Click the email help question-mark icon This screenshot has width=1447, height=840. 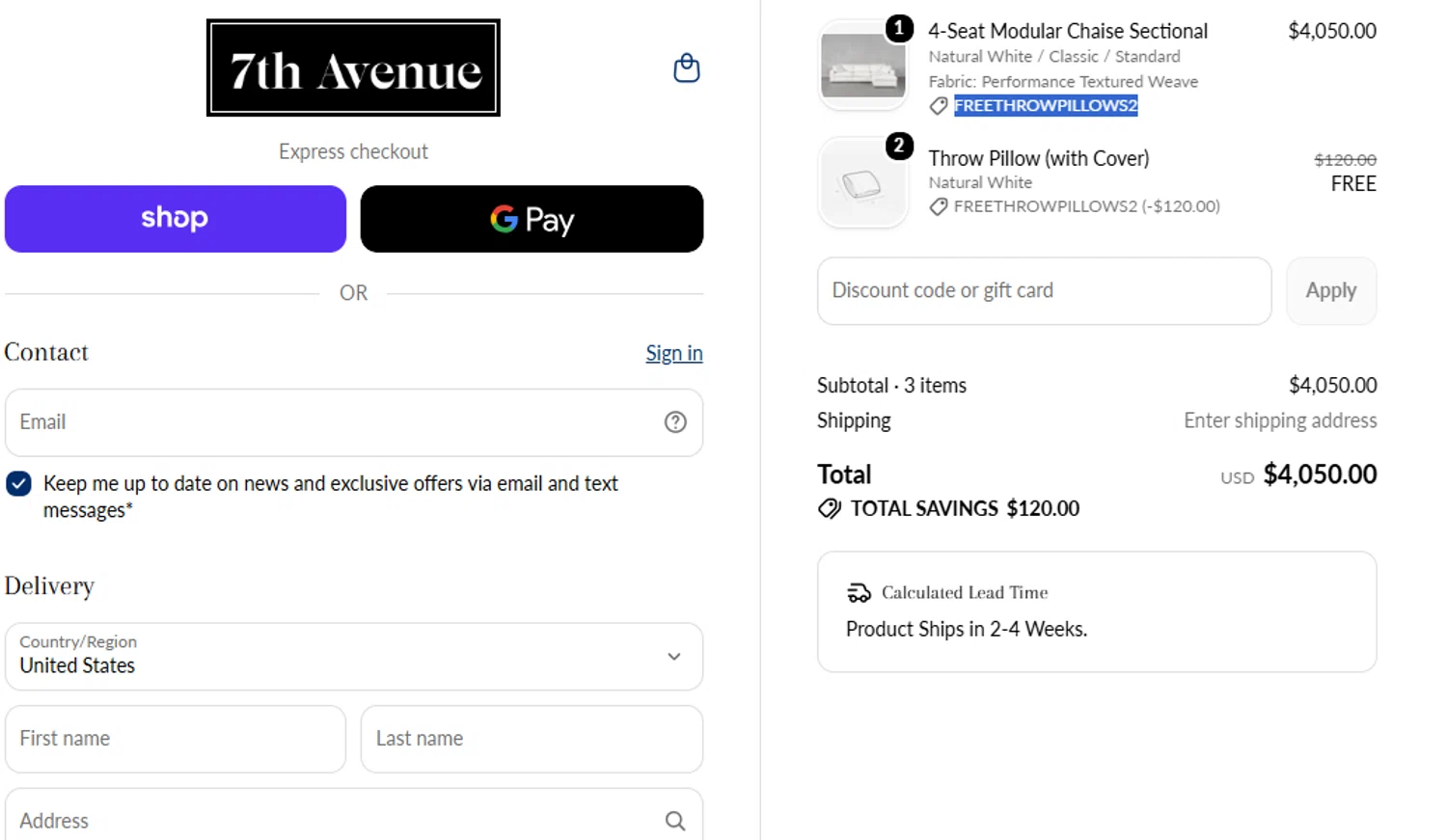(x=675, y=421)
